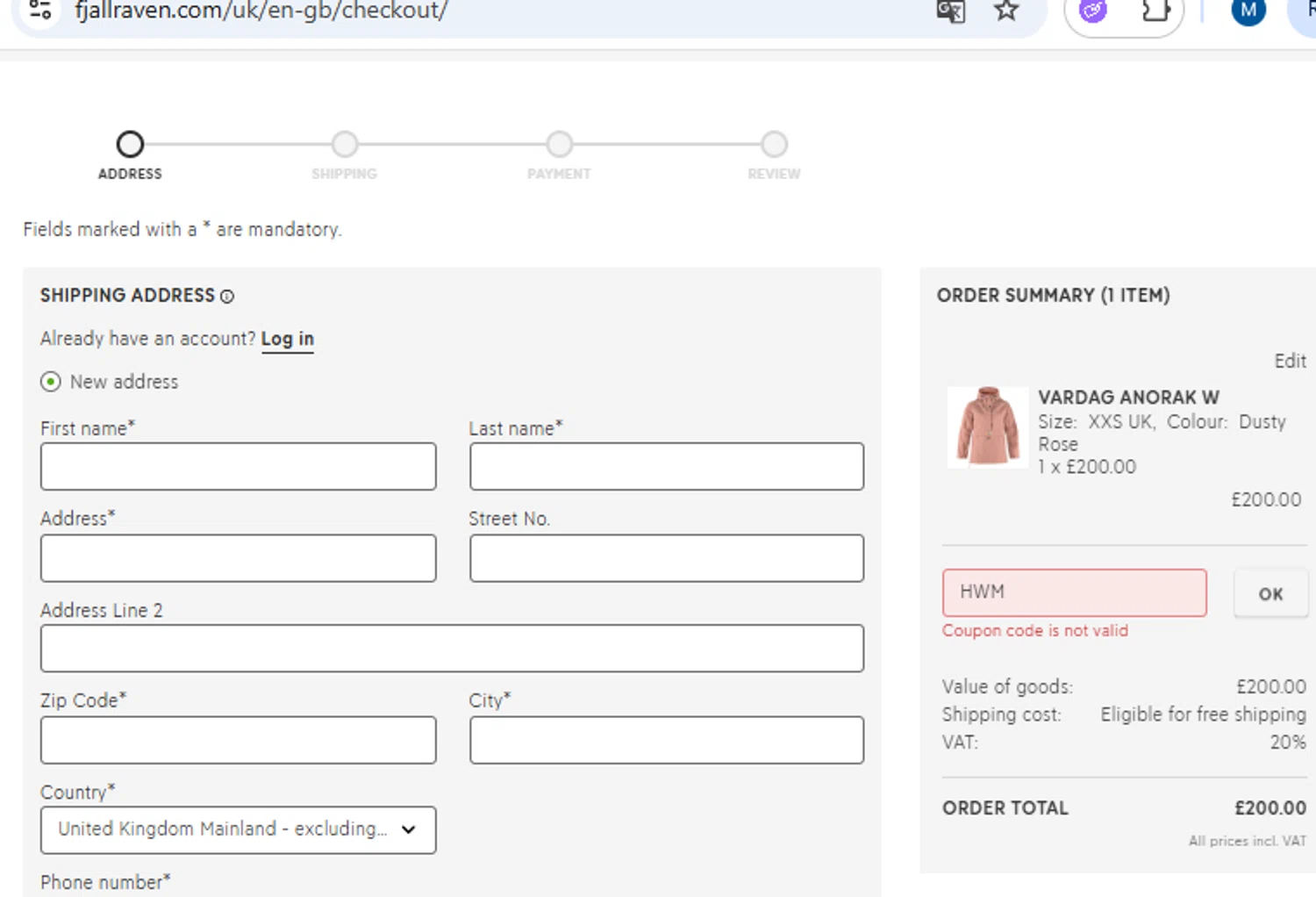Open the M profile avatar
Image resolution: width=1316 pixels, height=897 pixels.
[x=1248, y=11]
